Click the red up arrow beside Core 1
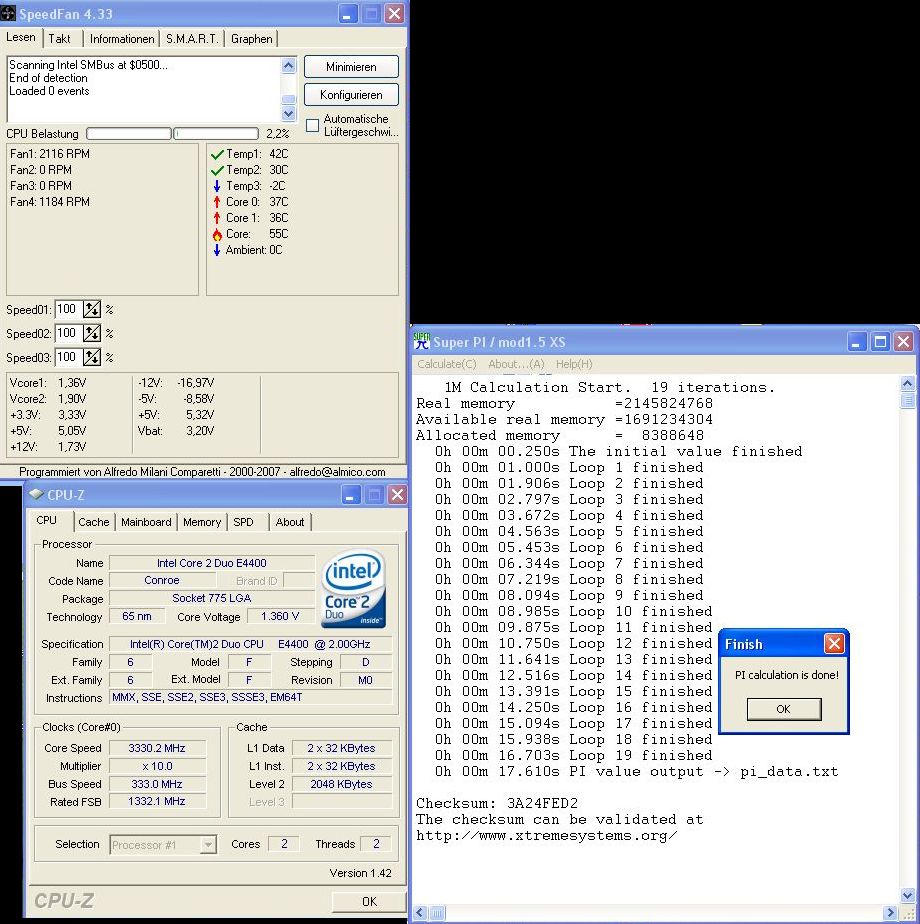920x924 pixels. pos(217,218)
